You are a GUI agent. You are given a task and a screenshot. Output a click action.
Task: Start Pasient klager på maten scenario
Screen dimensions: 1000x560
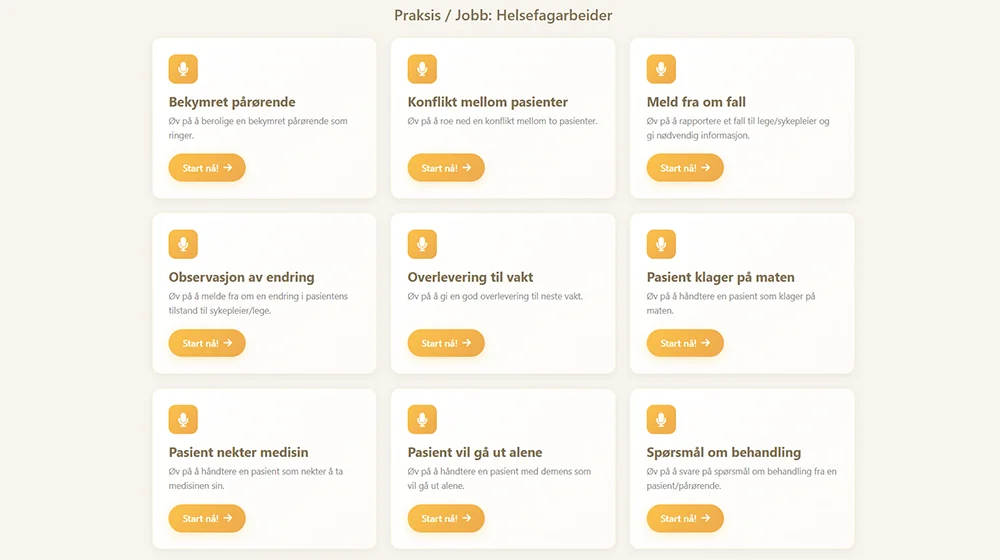(x=685, y=343)
